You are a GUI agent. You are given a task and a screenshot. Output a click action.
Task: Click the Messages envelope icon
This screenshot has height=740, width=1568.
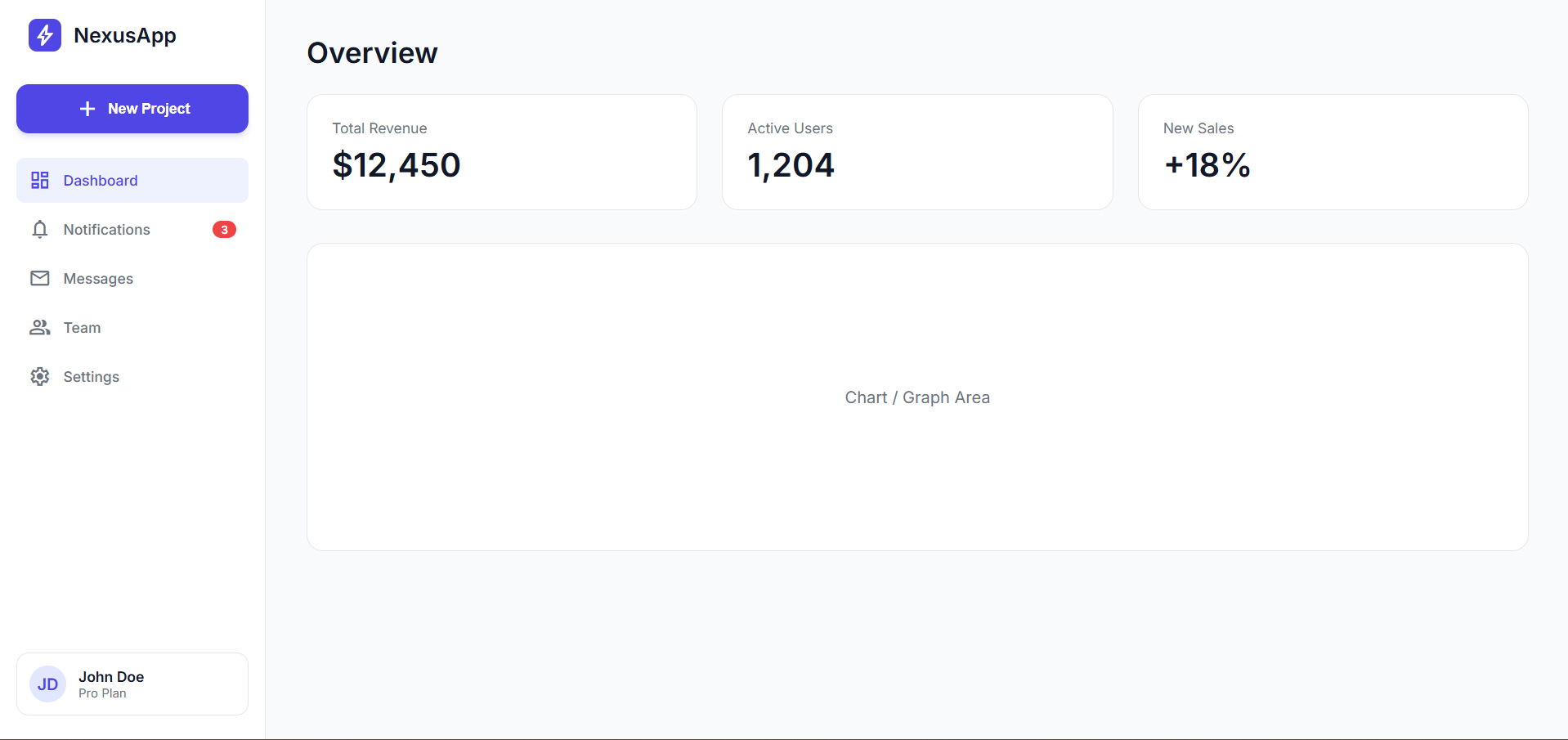pos(40,279)
